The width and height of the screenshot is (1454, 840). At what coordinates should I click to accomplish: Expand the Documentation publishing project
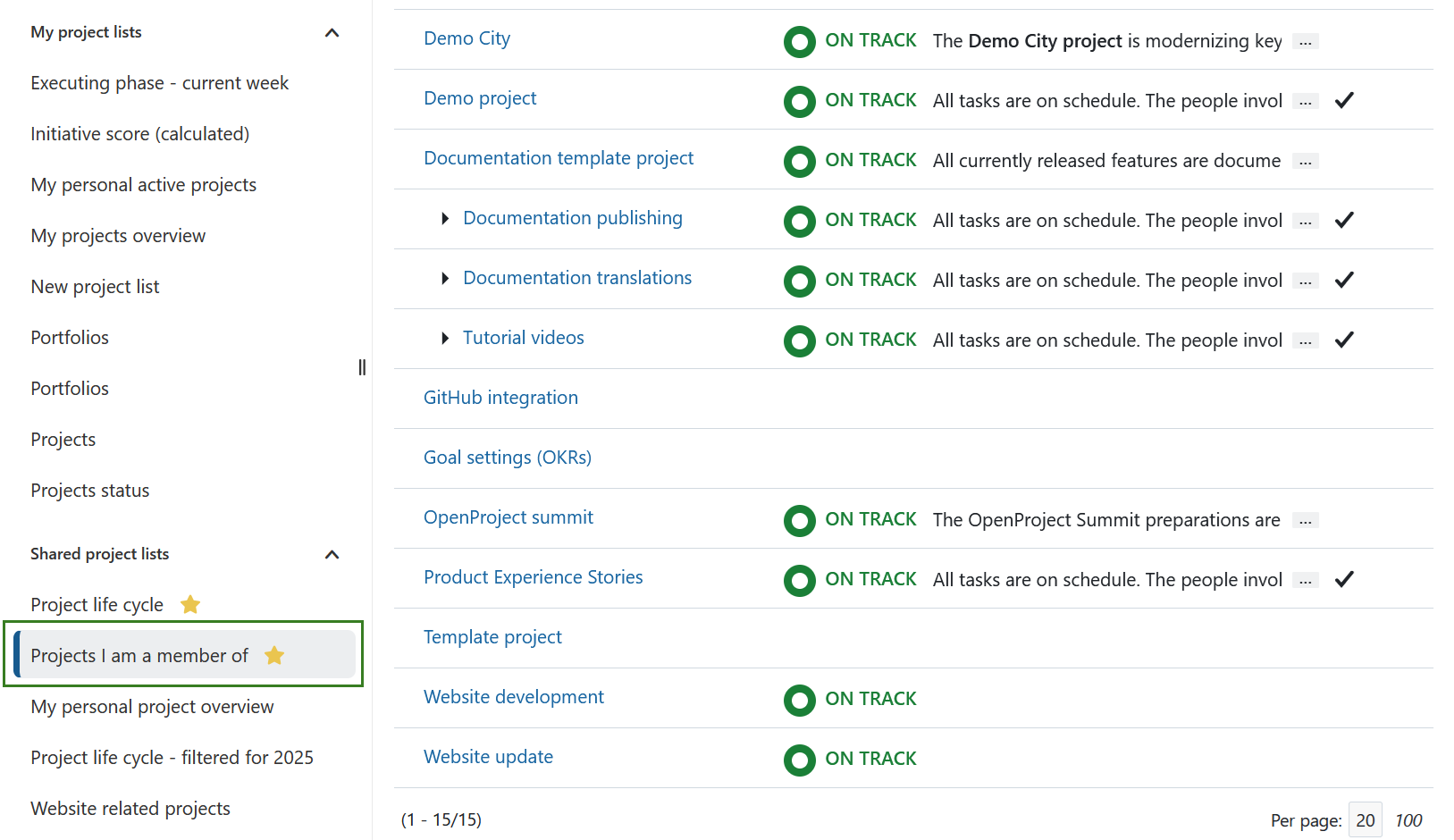[446, 218]
